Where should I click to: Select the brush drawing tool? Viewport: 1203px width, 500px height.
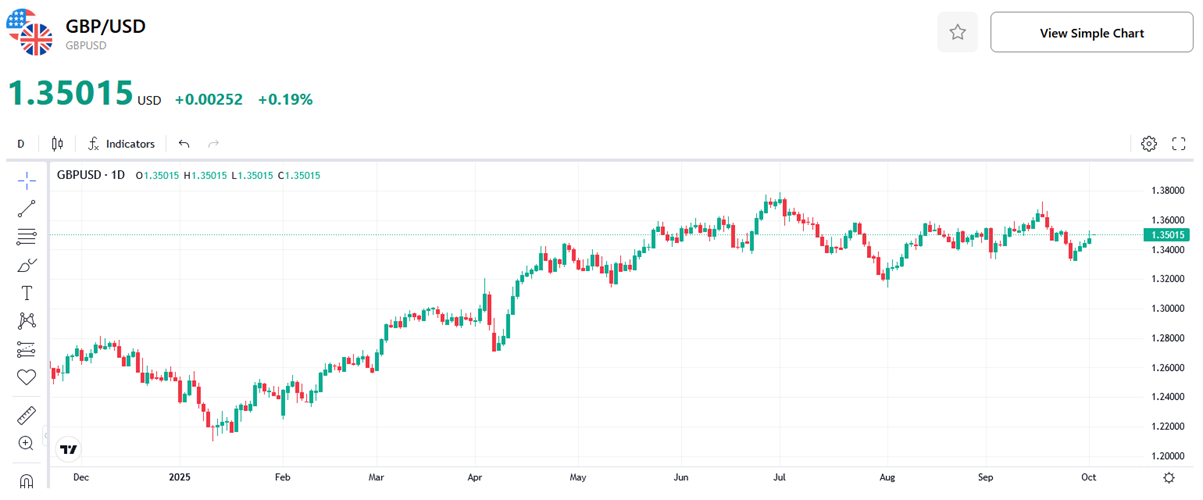coord(27,265)
